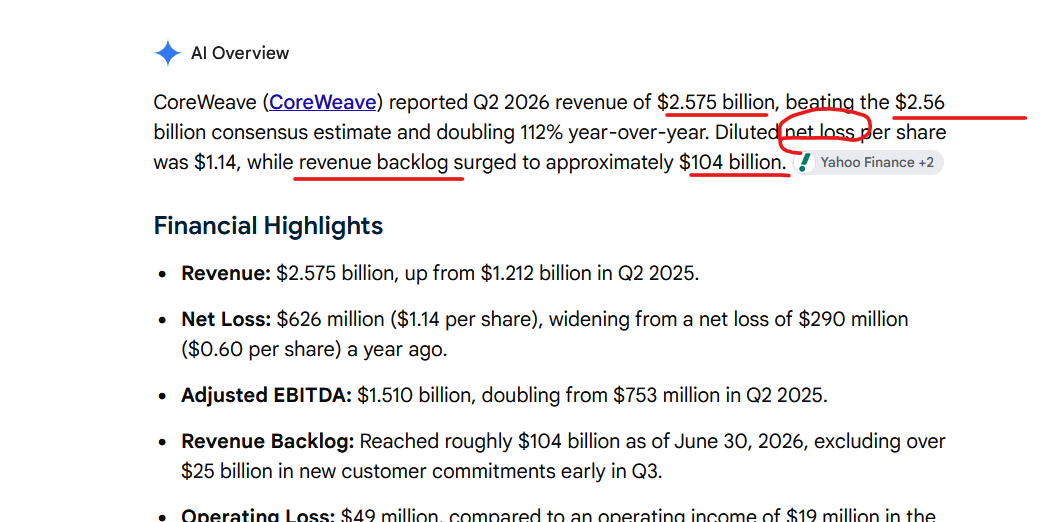Click the bold Net Loss: label
Viewport: 1056px width, 522px height.
(226, 319)
